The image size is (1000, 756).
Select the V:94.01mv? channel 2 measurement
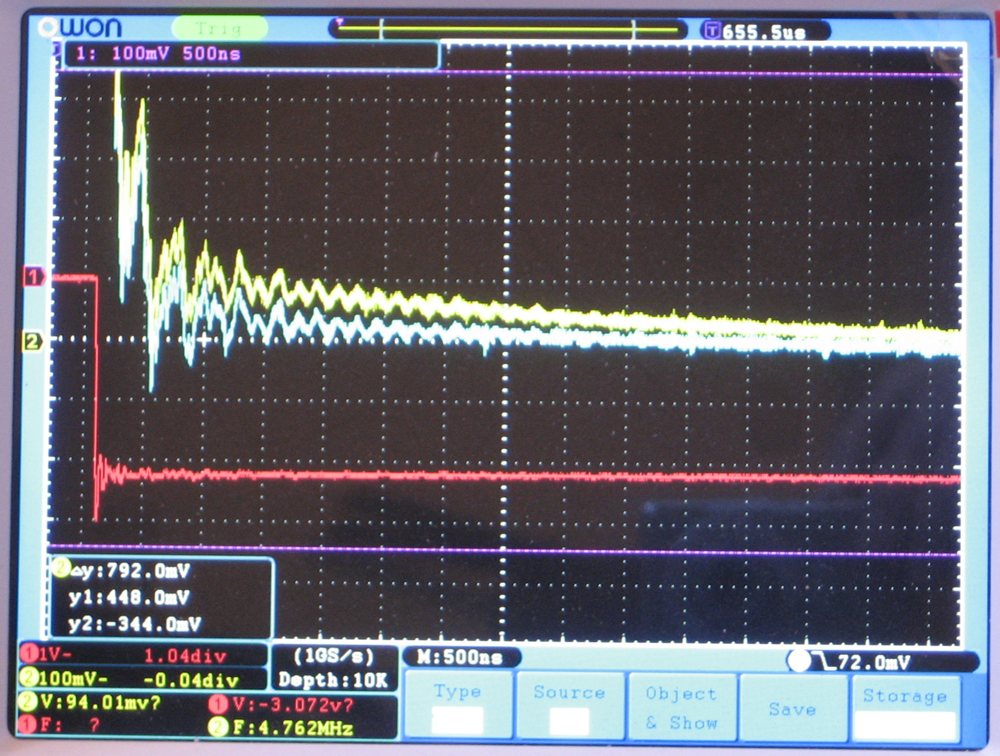tap(101, 703)
